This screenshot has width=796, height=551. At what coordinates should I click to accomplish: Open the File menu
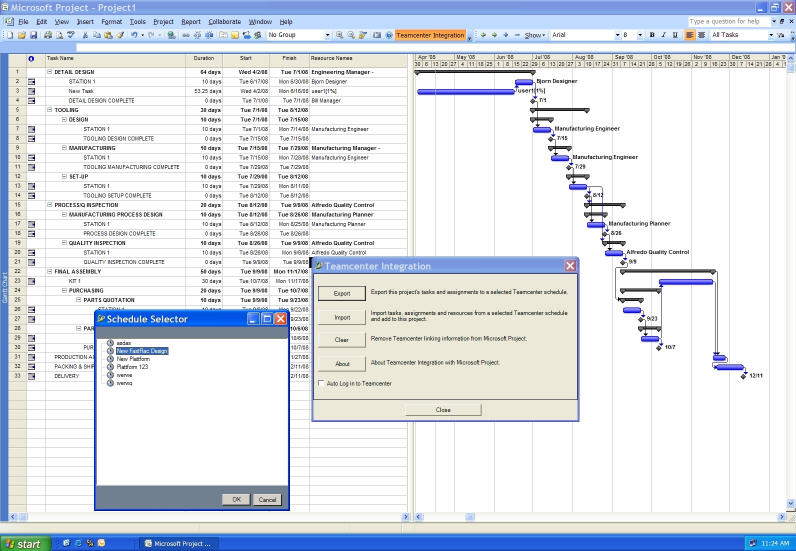(23, 22)
